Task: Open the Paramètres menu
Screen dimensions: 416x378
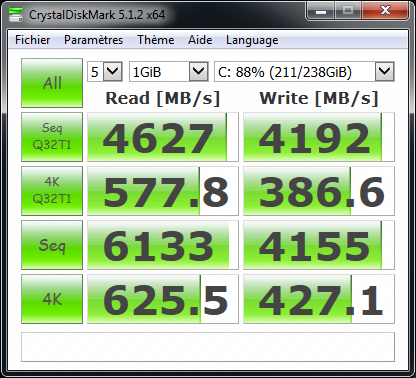Action: point(93,40)
